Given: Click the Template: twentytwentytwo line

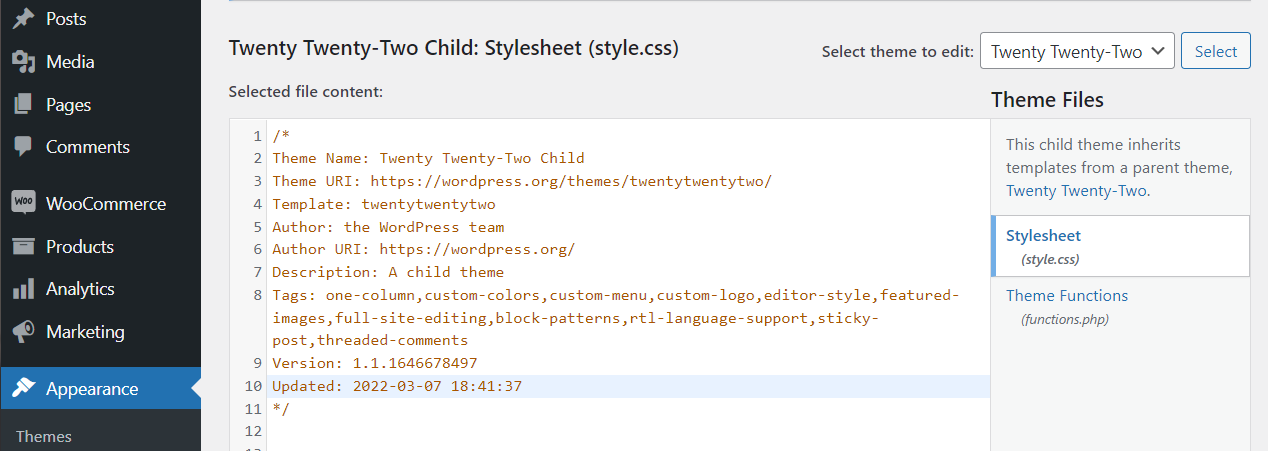Looking at the screenshot, I should [384, 204].
